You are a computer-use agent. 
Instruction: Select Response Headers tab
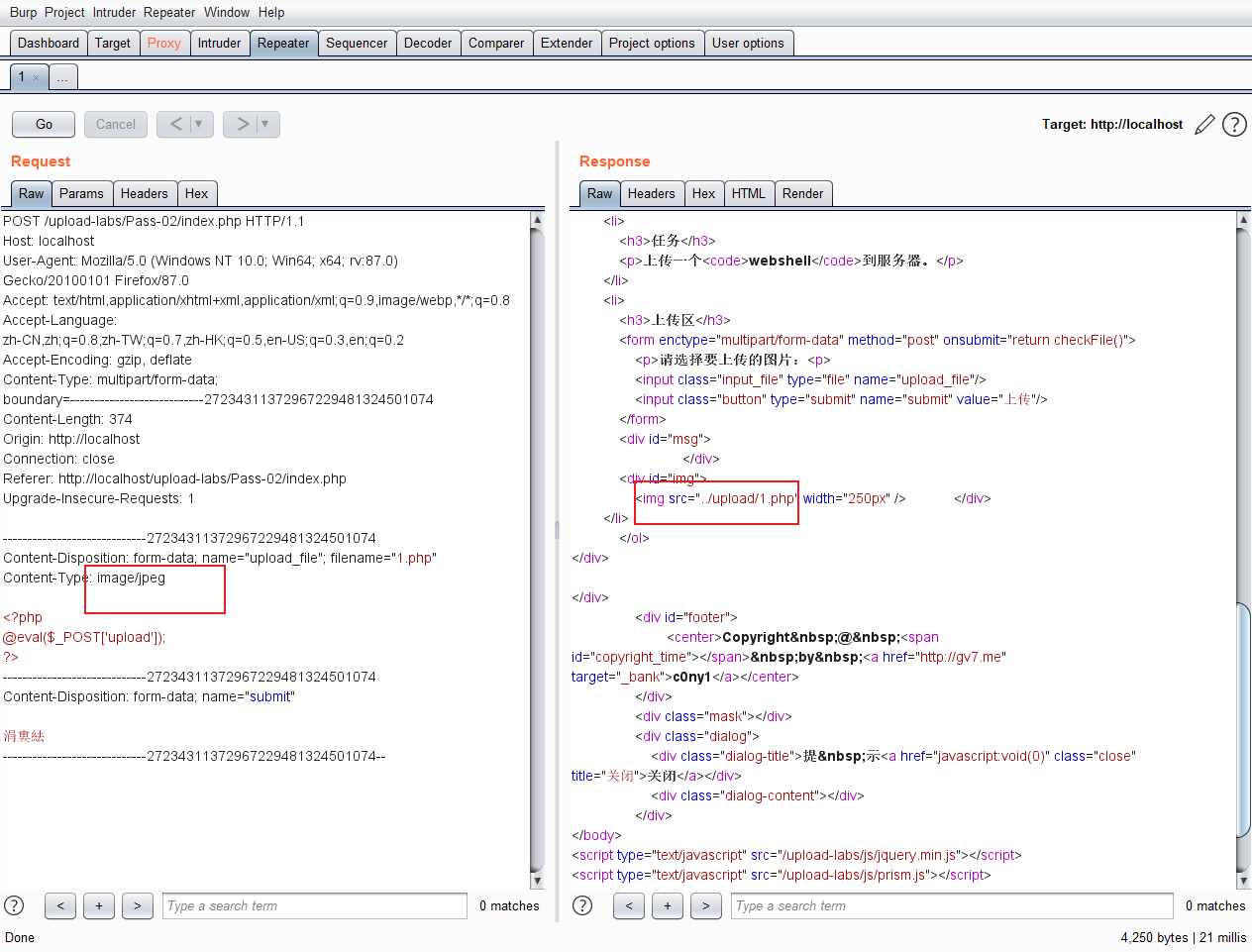pos(651,193)
